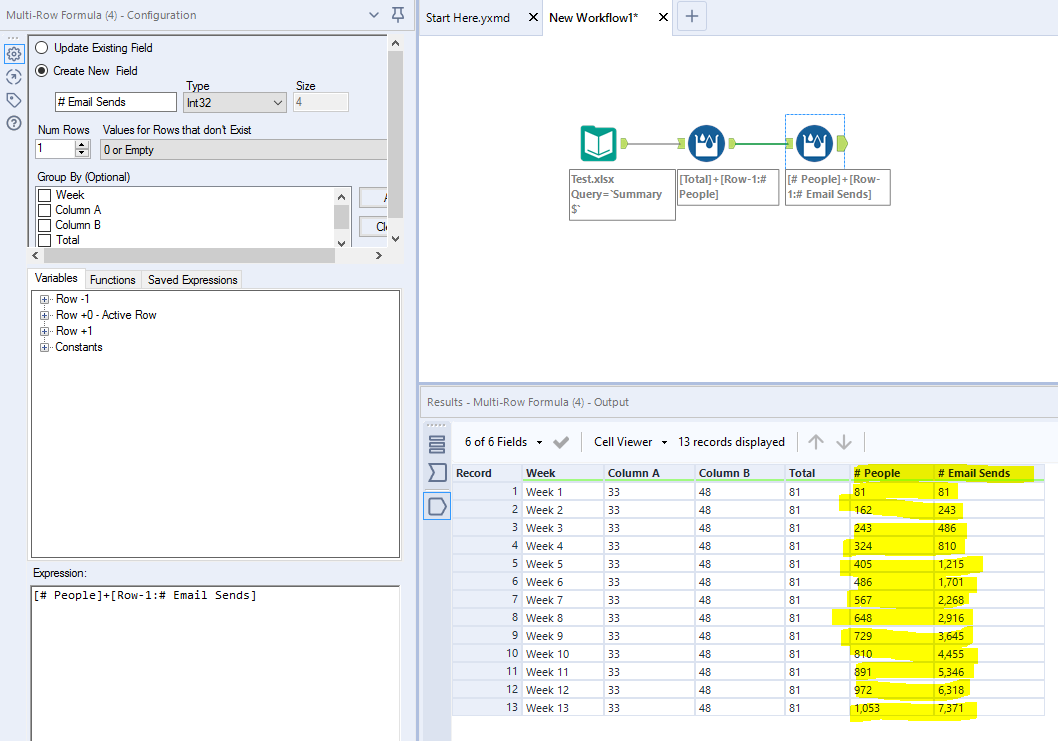Viewport: 1058px width, 741px height.
Task: Open the Type dropdown showing Int32
Action: pos(235,102)
